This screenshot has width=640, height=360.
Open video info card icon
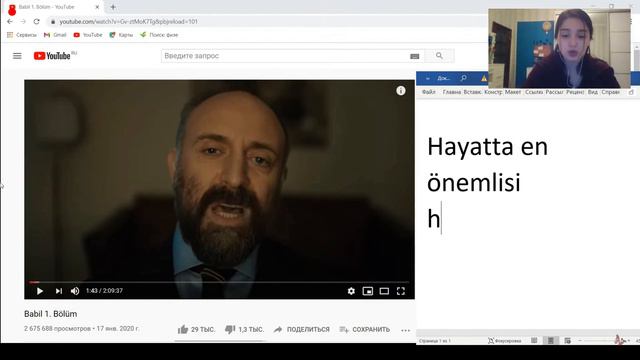tap(401, 91)
